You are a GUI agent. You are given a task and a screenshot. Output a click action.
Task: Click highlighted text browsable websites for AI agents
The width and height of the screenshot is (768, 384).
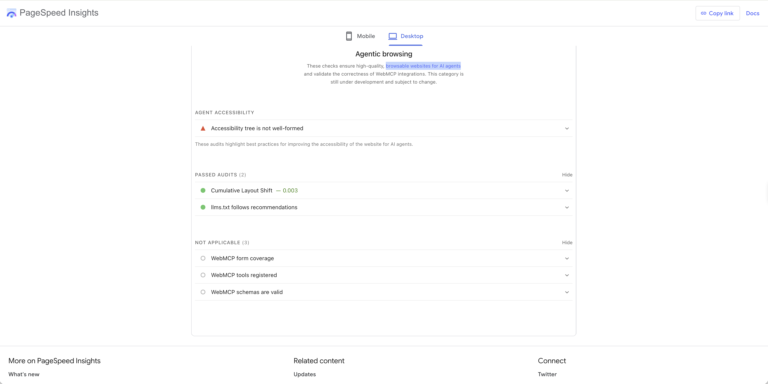coord(423,66)
